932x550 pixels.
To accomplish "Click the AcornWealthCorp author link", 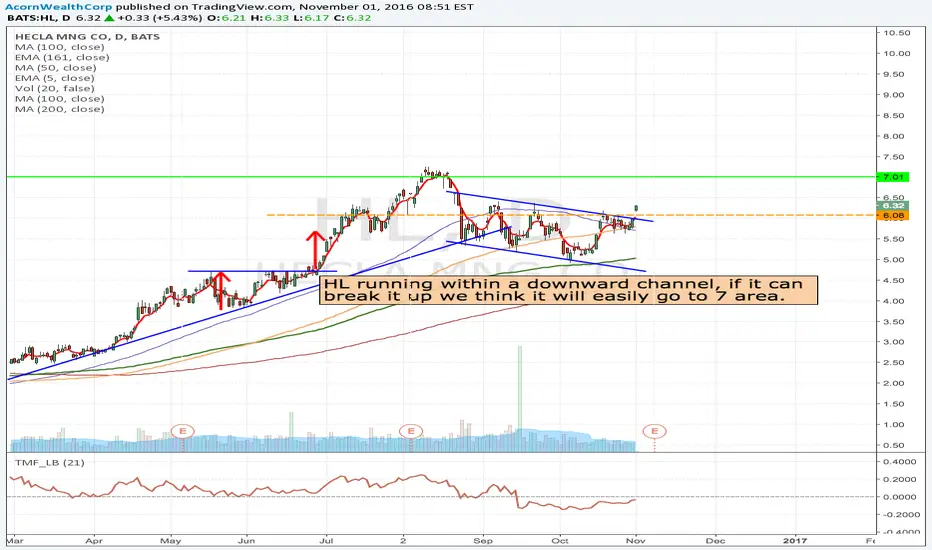I will click(x=58, y=7).
